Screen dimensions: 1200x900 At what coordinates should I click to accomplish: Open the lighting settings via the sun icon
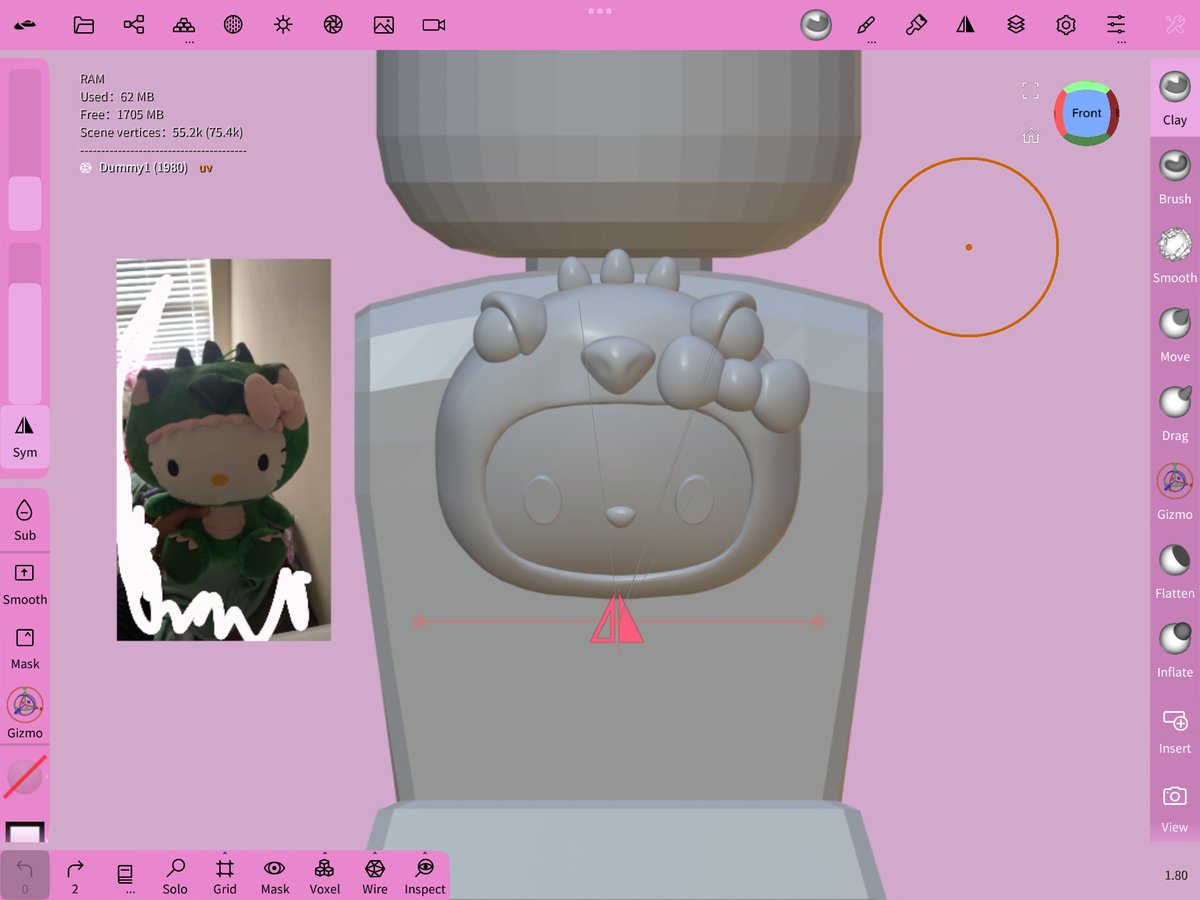pos(283,25)
